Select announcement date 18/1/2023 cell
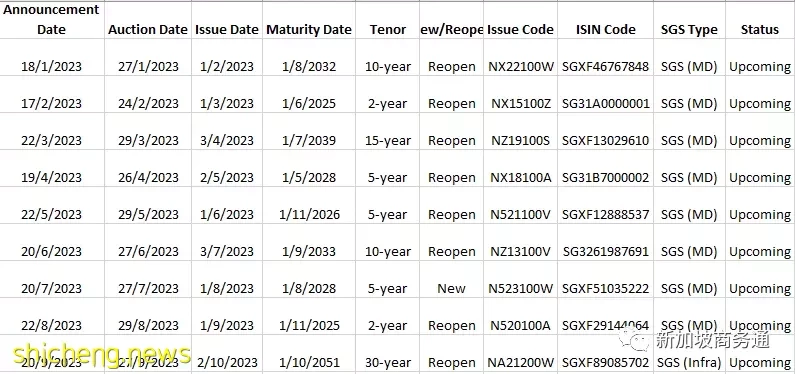The width and height of the screenshot is (795, 374). pos(52,58)
